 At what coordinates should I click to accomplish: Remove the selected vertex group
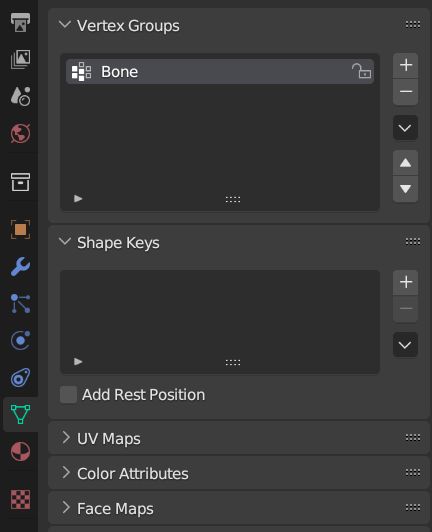(406, 92)
